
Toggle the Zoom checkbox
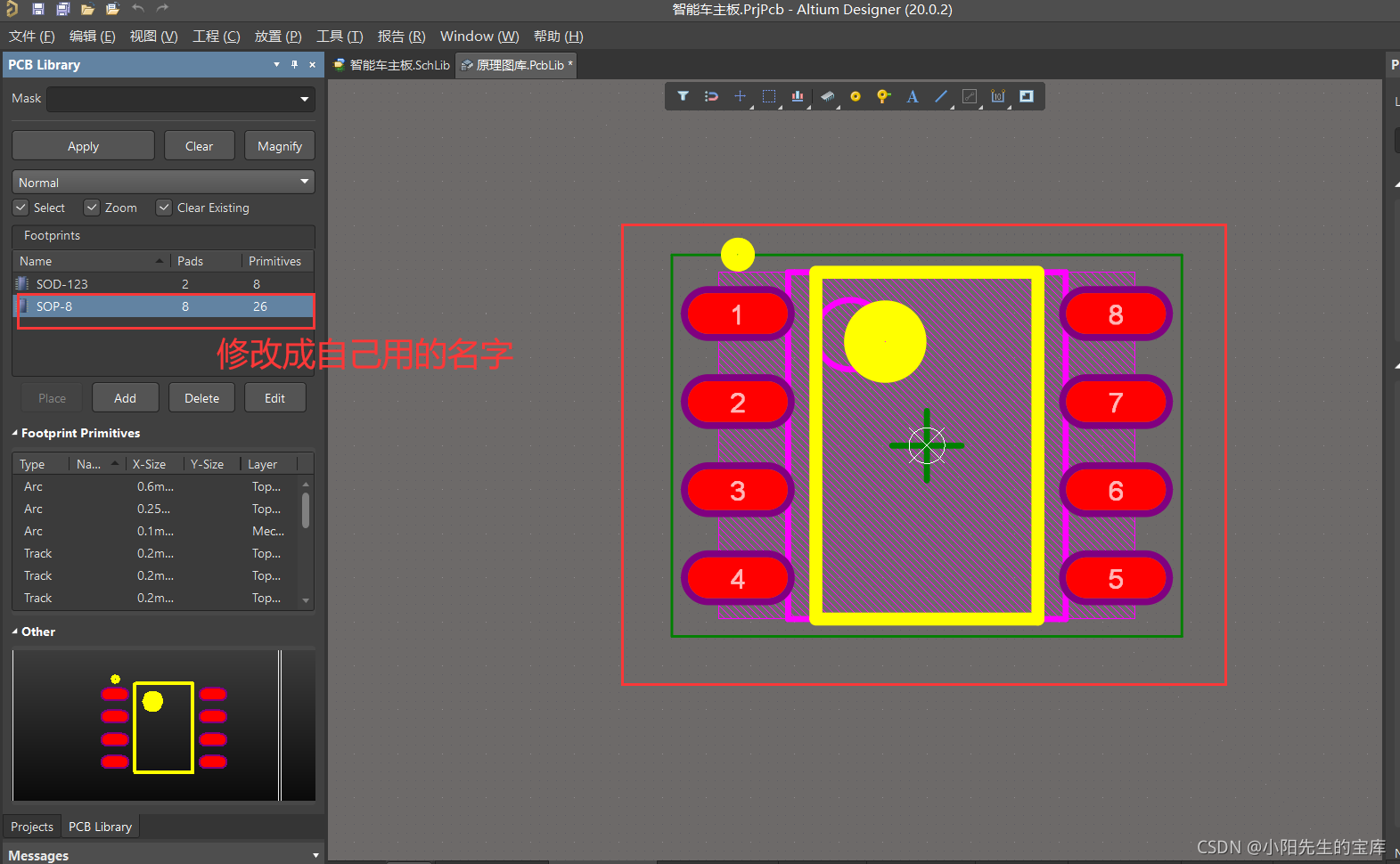pos(92,208)
